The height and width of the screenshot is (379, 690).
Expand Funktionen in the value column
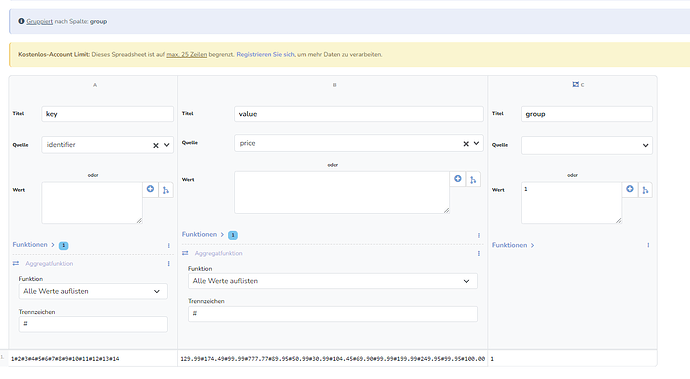[203, 235]
